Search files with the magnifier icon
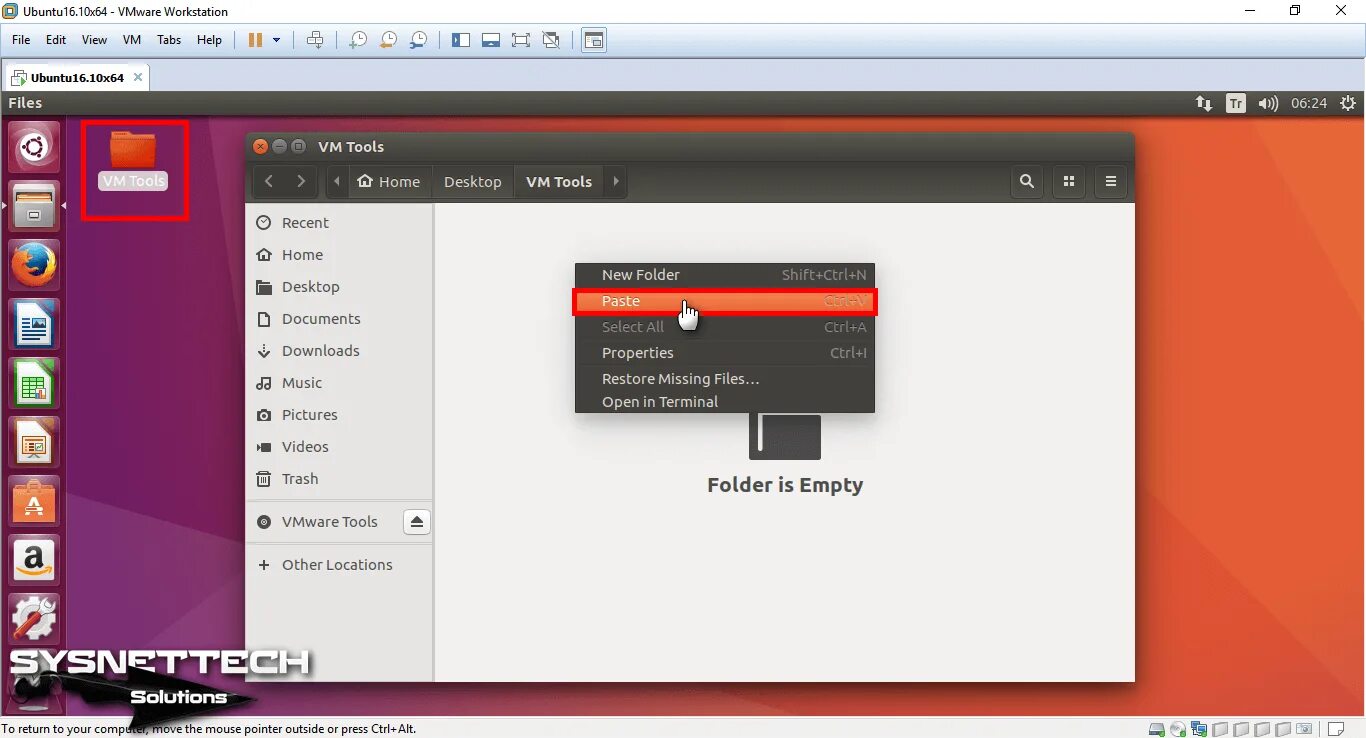The width and height of the screenshot is (1366, 738). (x=1026, y=182)
